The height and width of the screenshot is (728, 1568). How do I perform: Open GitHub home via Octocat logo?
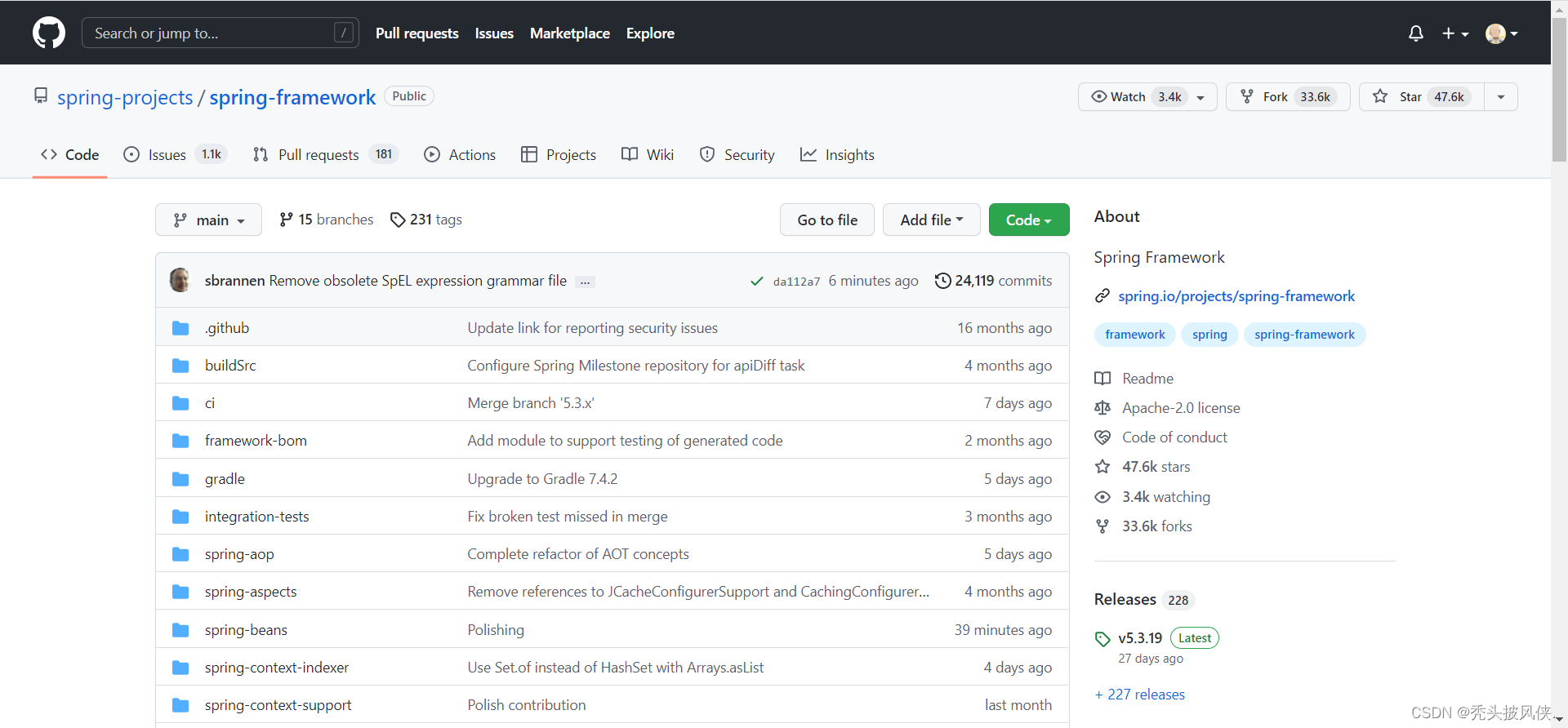(x=49, y=33)
